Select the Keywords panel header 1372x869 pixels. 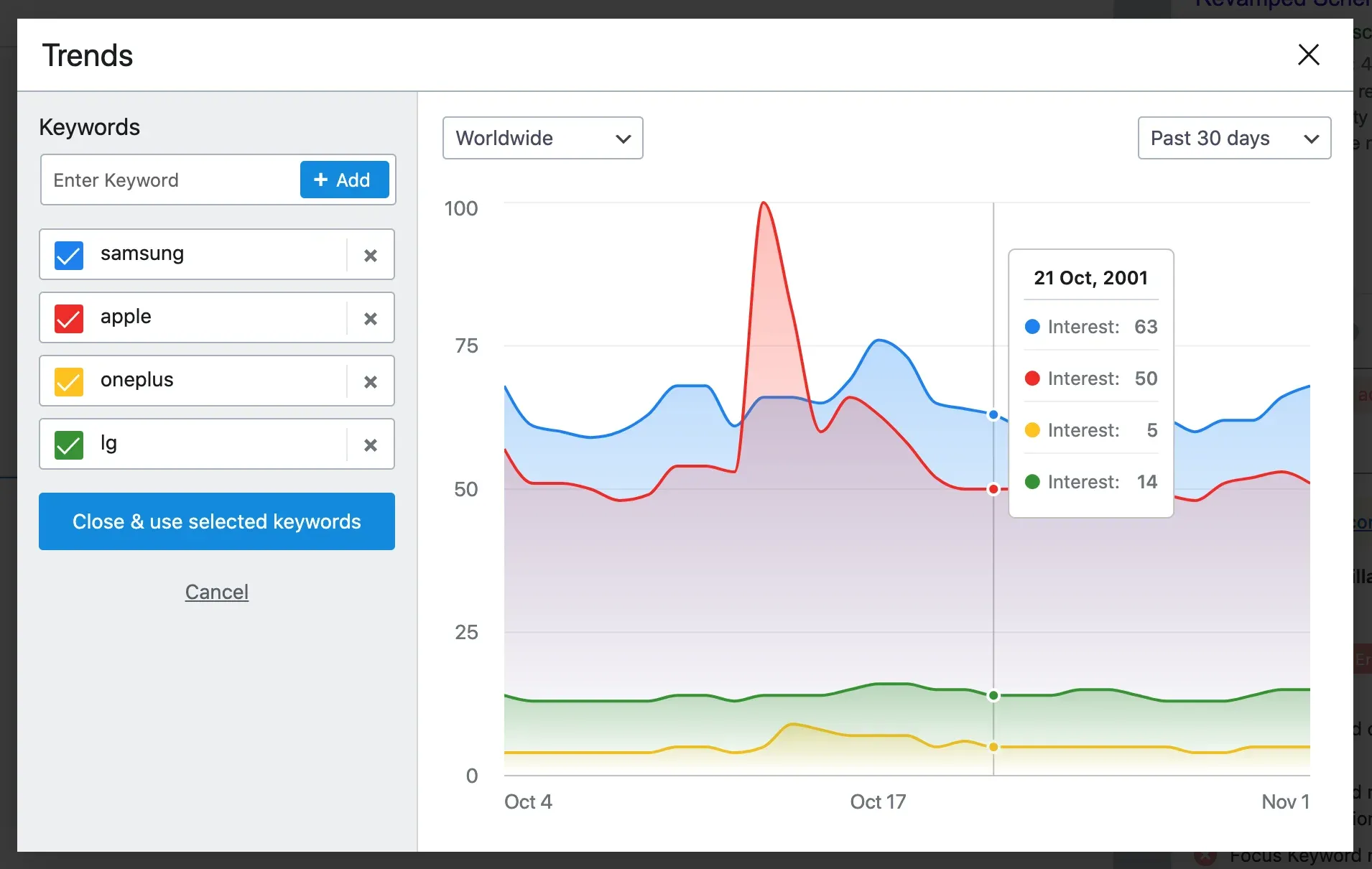[88, 127]
